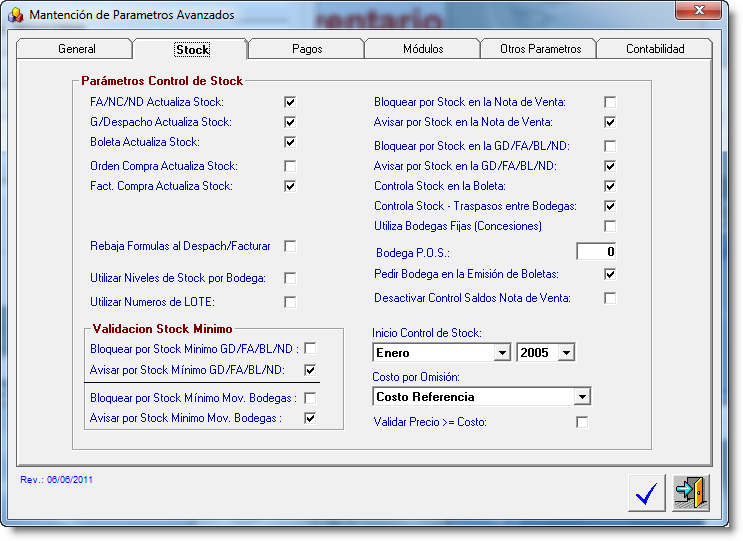Click the Bodega P.O.S. label
This screenshot has height=541, width=743.
point(413,253)
